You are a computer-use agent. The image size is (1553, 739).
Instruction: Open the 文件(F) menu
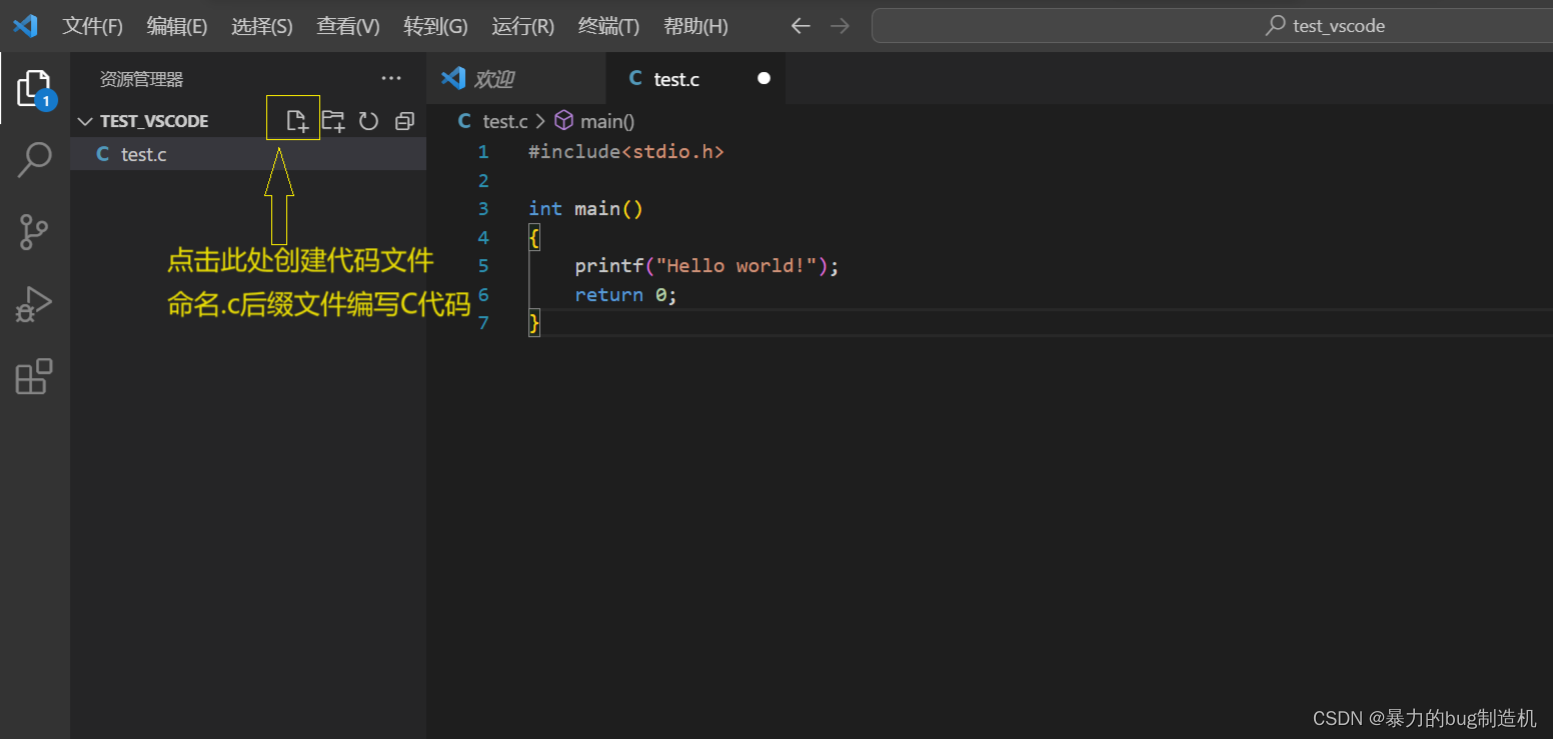(93, 26)
